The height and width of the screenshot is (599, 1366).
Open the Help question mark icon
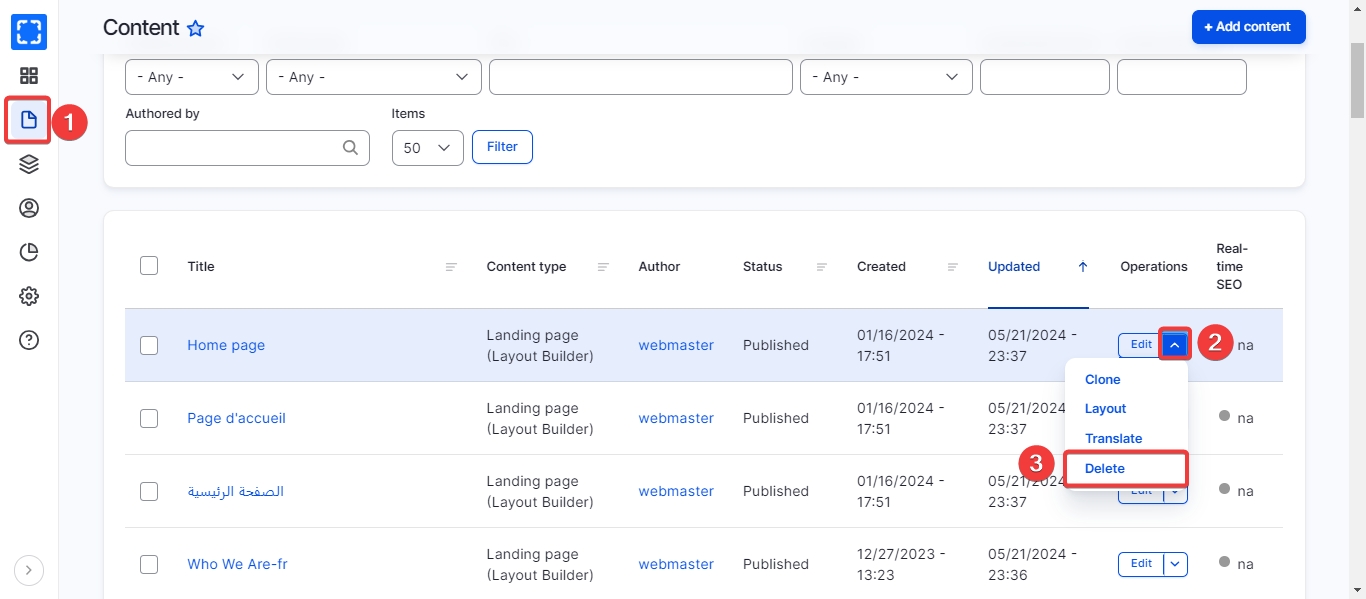(29, 340)
